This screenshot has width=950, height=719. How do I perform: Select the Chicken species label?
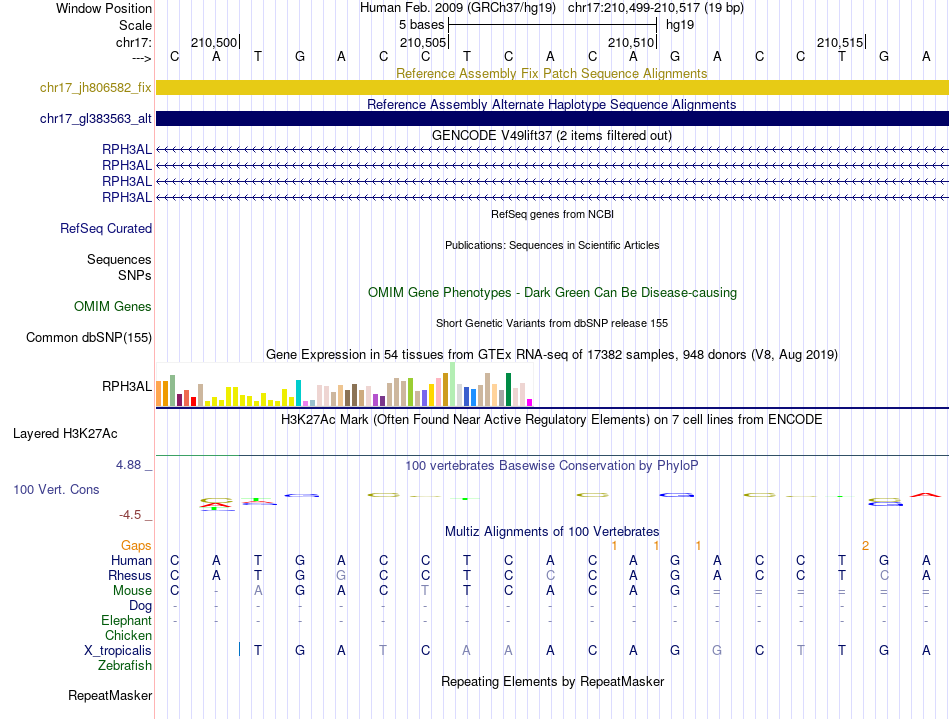[128, 635]
